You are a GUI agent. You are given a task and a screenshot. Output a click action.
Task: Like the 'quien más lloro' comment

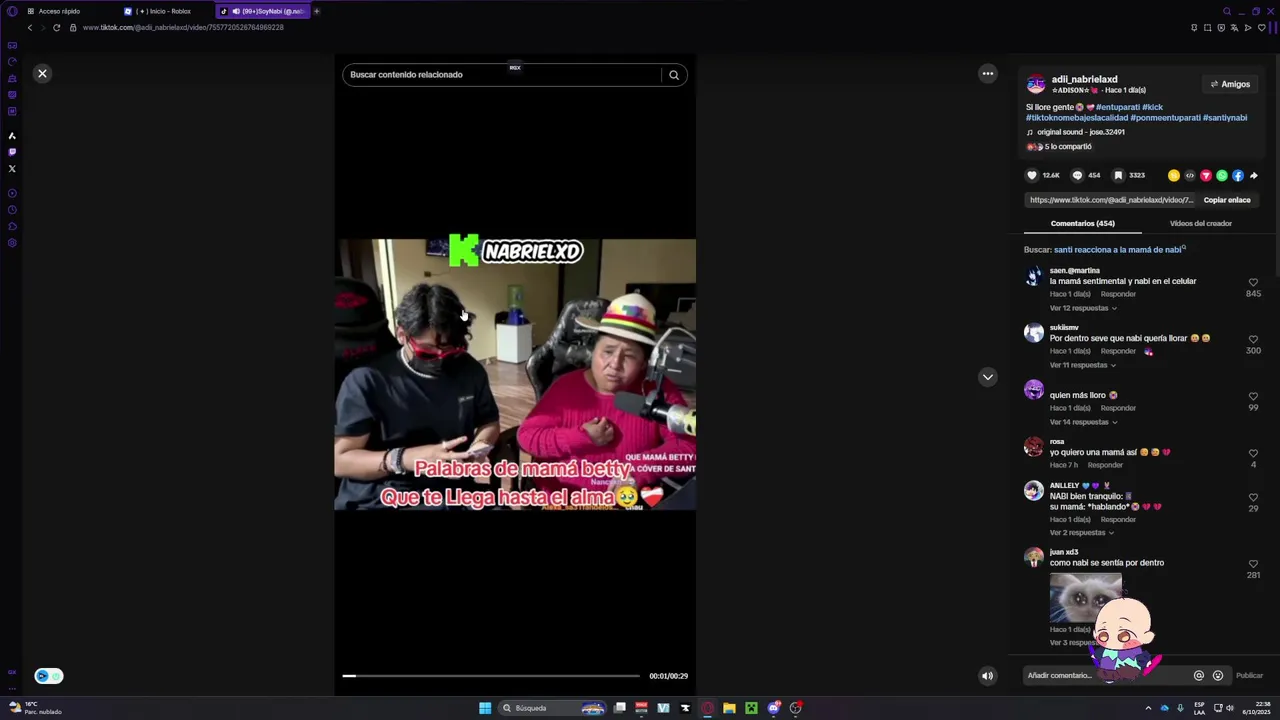tap(1253, 397)
